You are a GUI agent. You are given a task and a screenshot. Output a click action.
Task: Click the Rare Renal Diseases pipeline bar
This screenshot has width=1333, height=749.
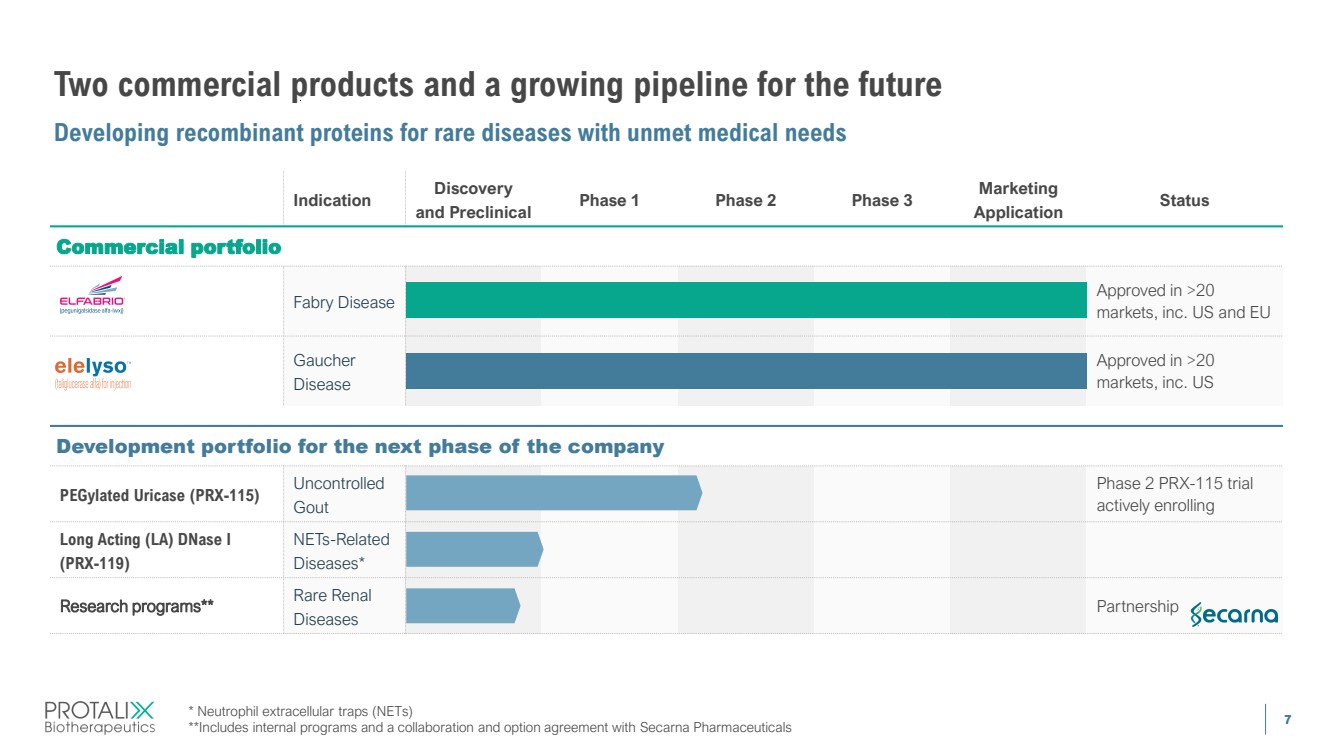point(462,606)
